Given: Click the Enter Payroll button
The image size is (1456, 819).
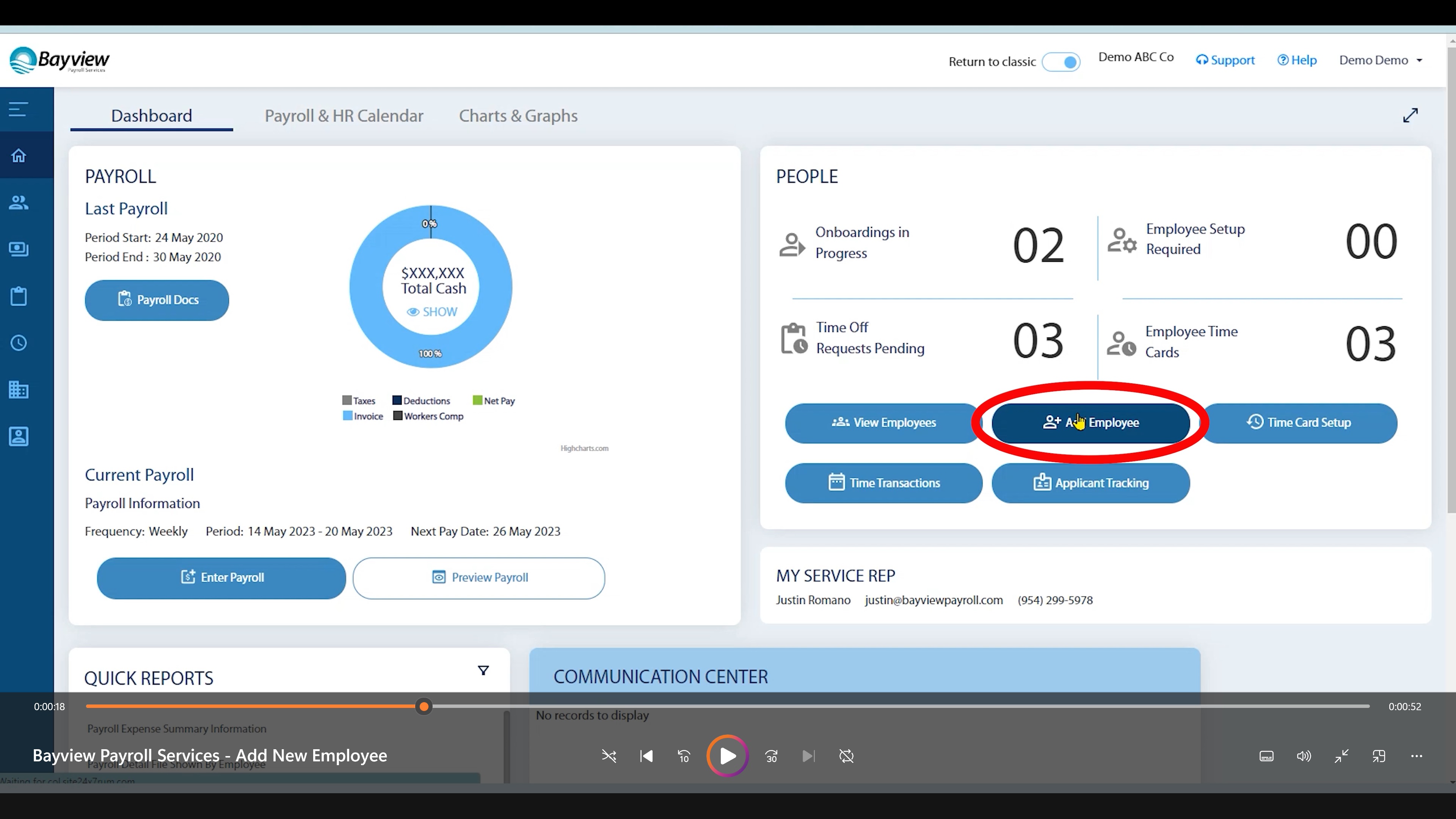Looking at the screenshot, I should [x=221, y=577].
